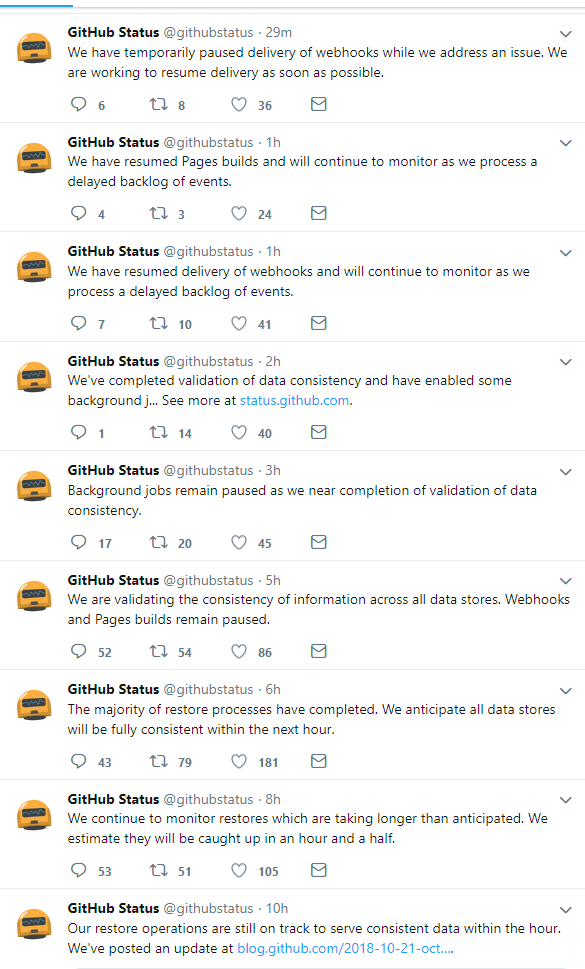This screenshot has width=585, height=969.
Task: Like the Background jobs remain paused tweet
Action: click(x=239, y=542)
